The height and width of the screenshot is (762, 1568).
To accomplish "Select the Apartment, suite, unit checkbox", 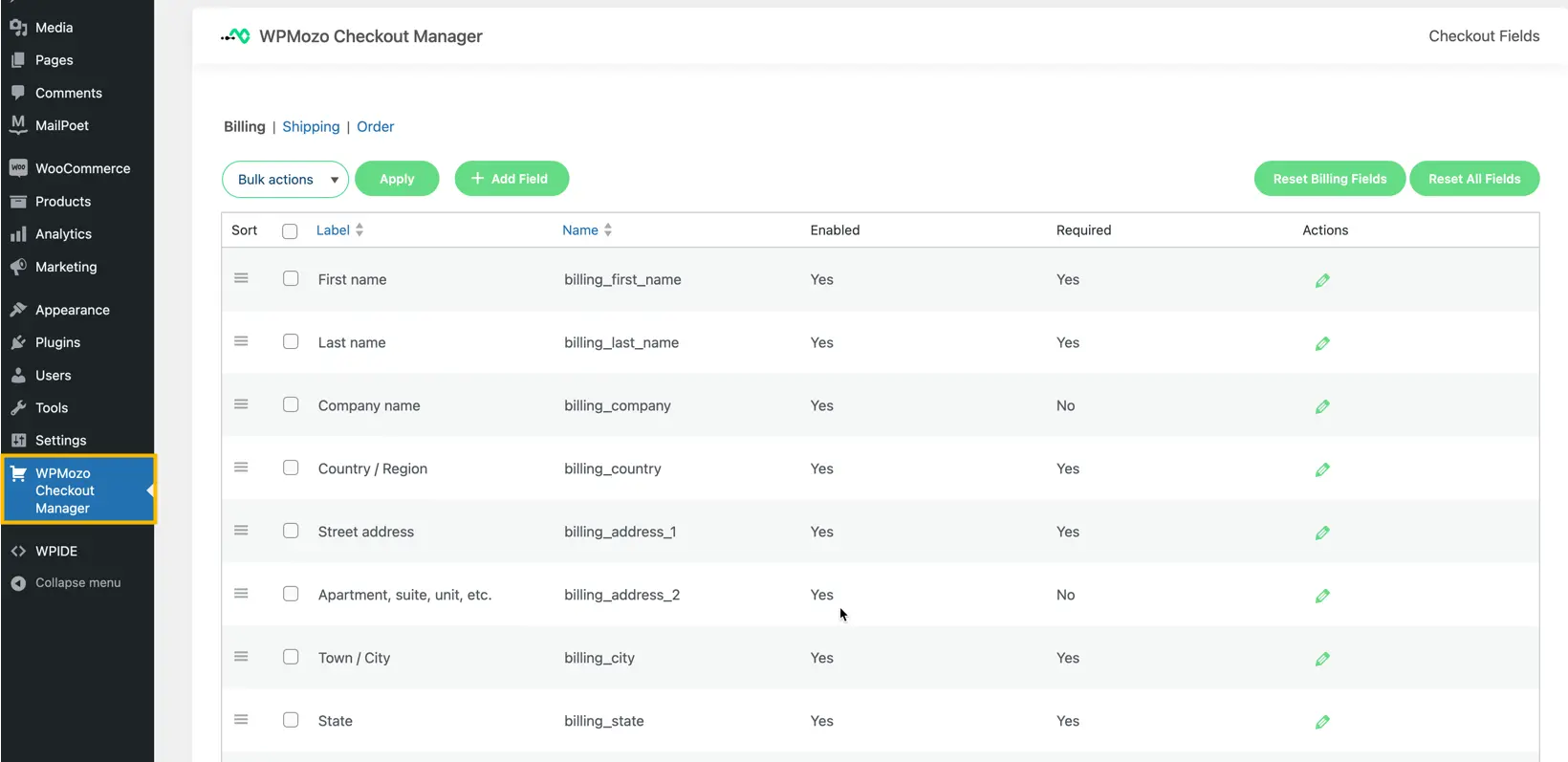I will click(x=291, y=594).
